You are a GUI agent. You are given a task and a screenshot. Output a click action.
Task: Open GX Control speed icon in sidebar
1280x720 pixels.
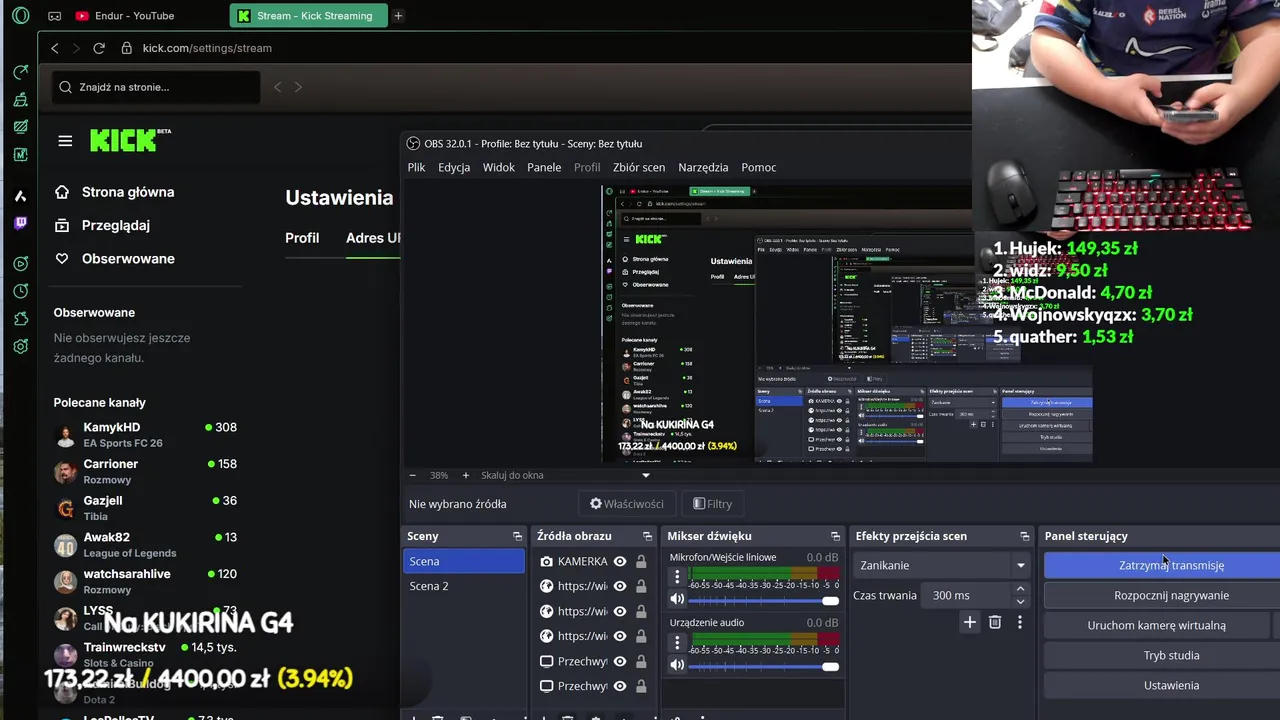(x=20, y=72)
